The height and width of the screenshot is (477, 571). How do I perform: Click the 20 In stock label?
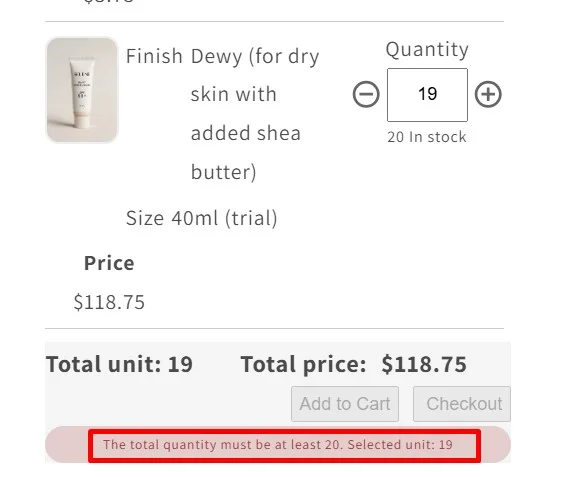427,137
